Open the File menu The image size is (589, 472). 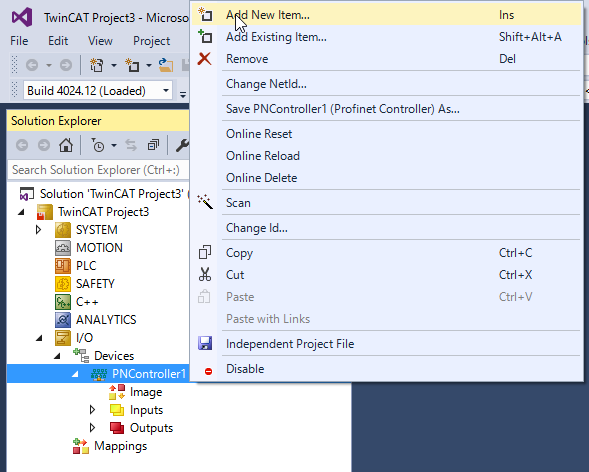(x=19, y=41)
